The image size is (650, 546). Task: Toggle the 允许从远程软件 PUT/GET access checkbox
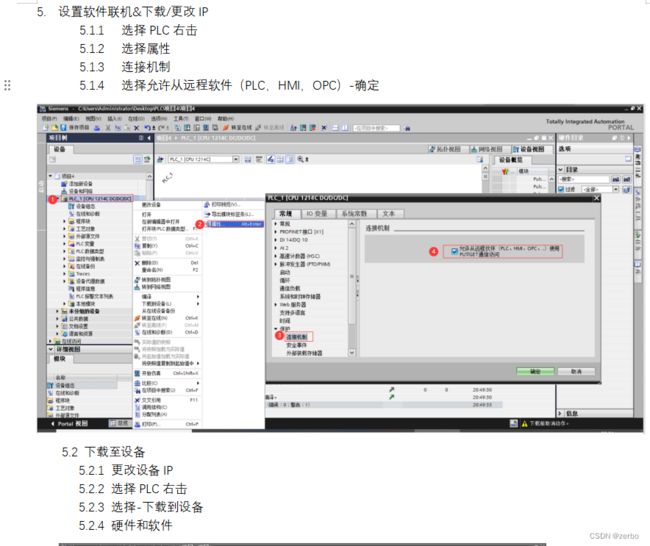(x=454, y=251)
